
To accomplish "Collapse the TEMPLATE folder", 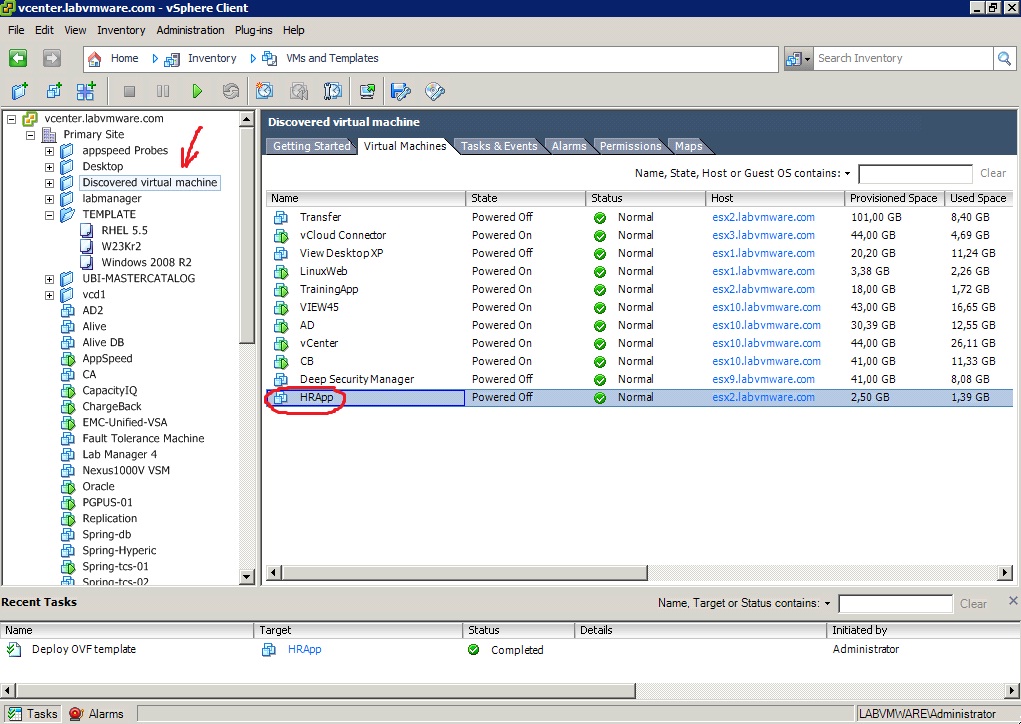I will tap(49, 215).
